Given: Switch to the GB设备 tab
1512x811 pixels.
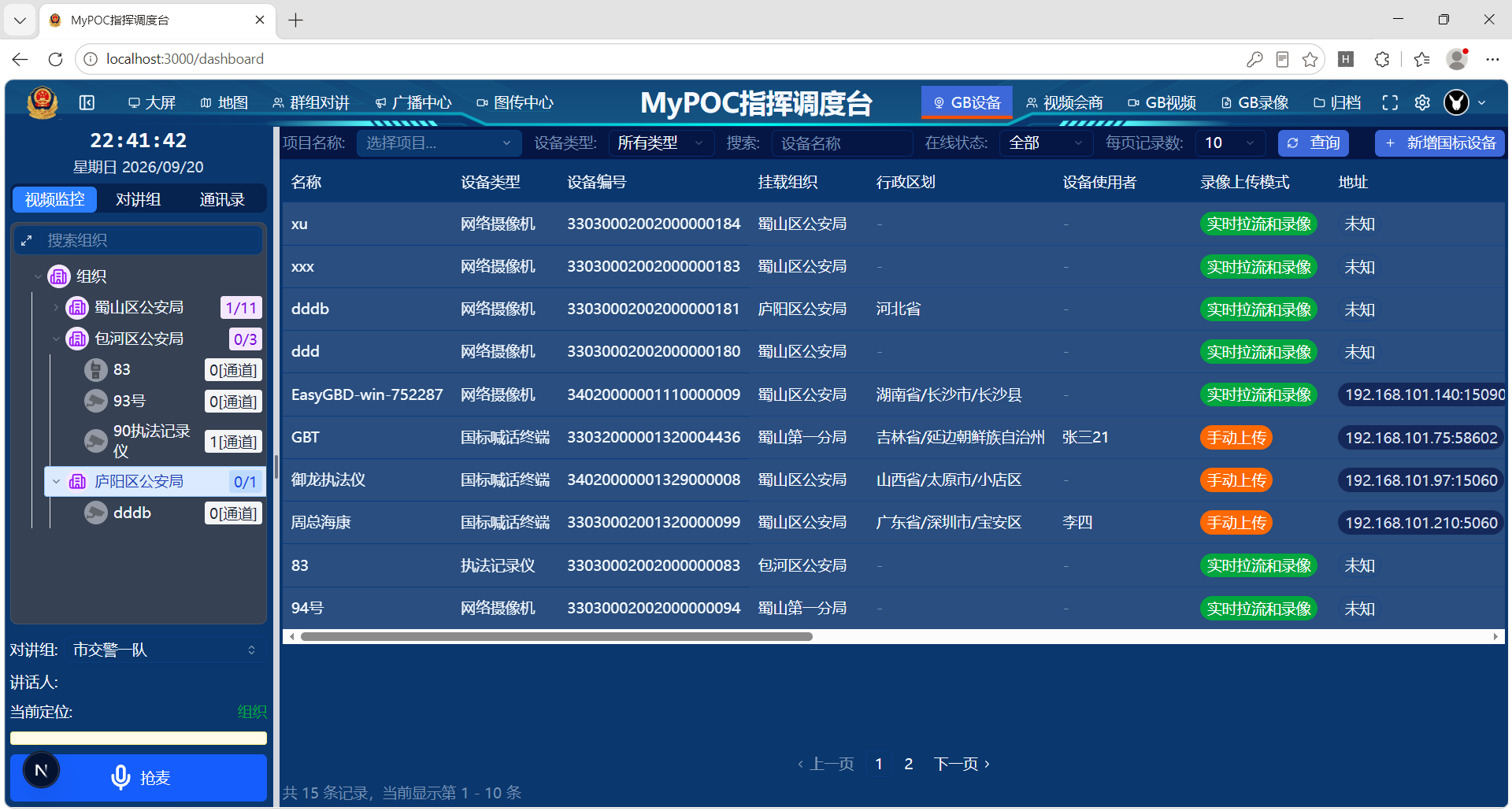Looking at the screenshot, I should coord(967,102).
